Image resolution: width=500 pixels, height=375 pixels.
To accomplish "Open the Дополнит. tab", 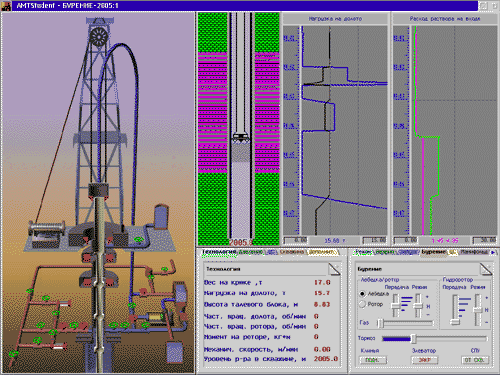I will pyautogui.click(x=323, y=252).
